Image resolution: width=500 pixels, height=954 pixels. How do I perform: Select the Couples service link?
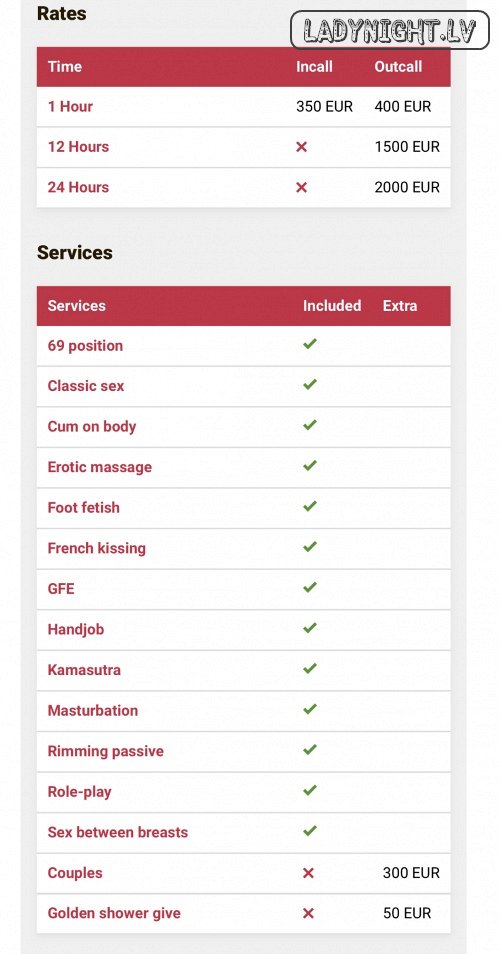[75, 873]
